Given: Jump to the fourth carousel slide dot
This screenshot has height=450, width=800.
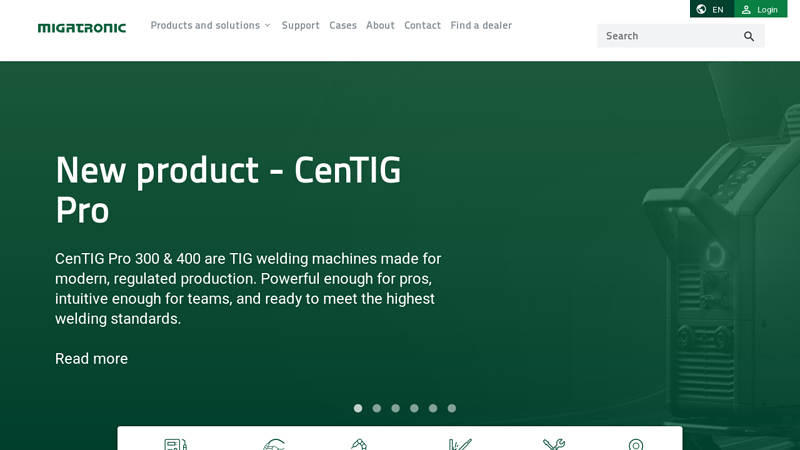Looking at the screenshot, I should [414, 408].
